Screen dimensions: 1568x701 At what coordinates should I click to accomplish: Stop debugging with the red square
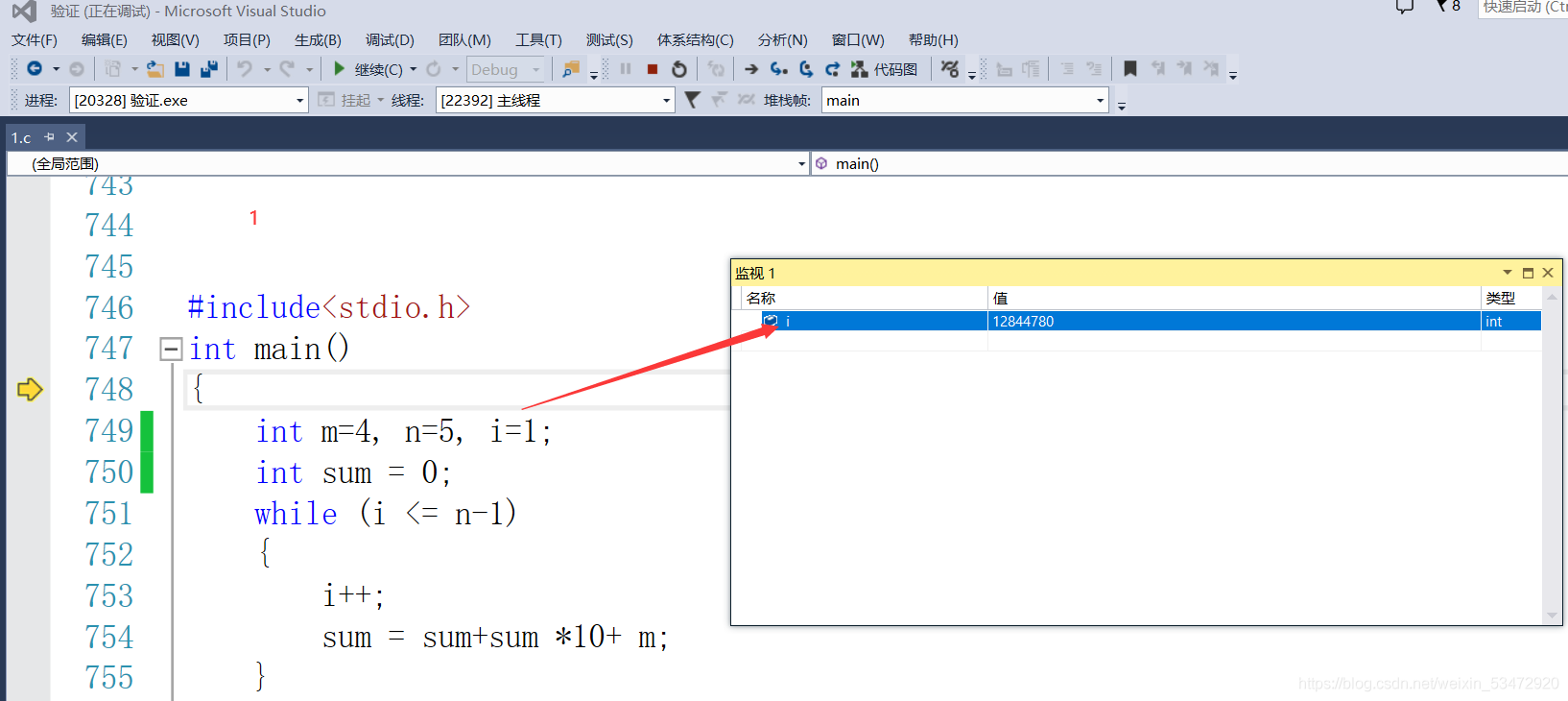pos(653,69)
